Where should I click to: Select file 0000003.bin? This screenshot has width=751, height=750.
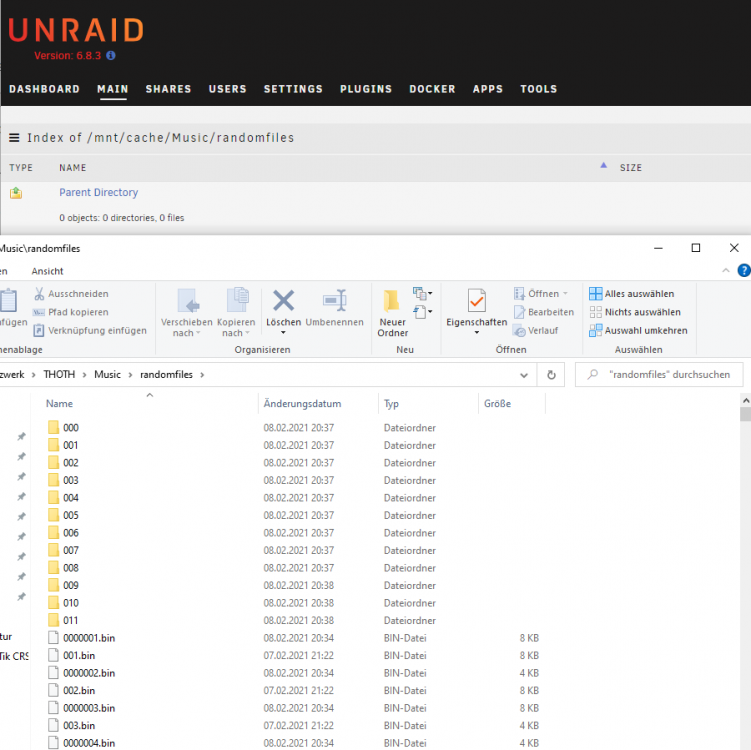click(89, 708)
